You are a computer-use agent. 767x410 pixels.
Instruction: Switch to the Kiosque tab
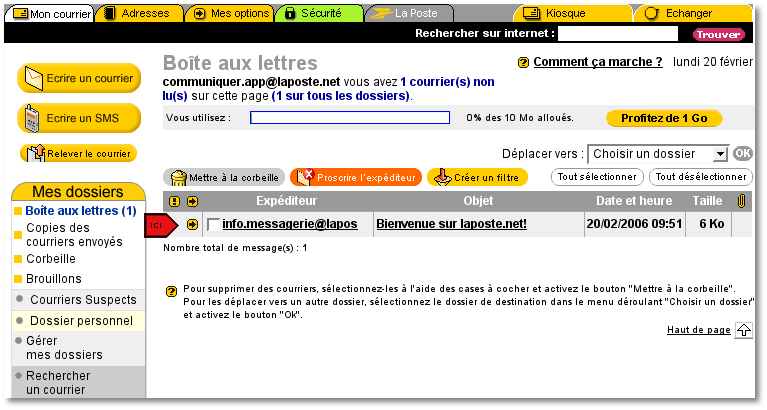coord(572,14)
